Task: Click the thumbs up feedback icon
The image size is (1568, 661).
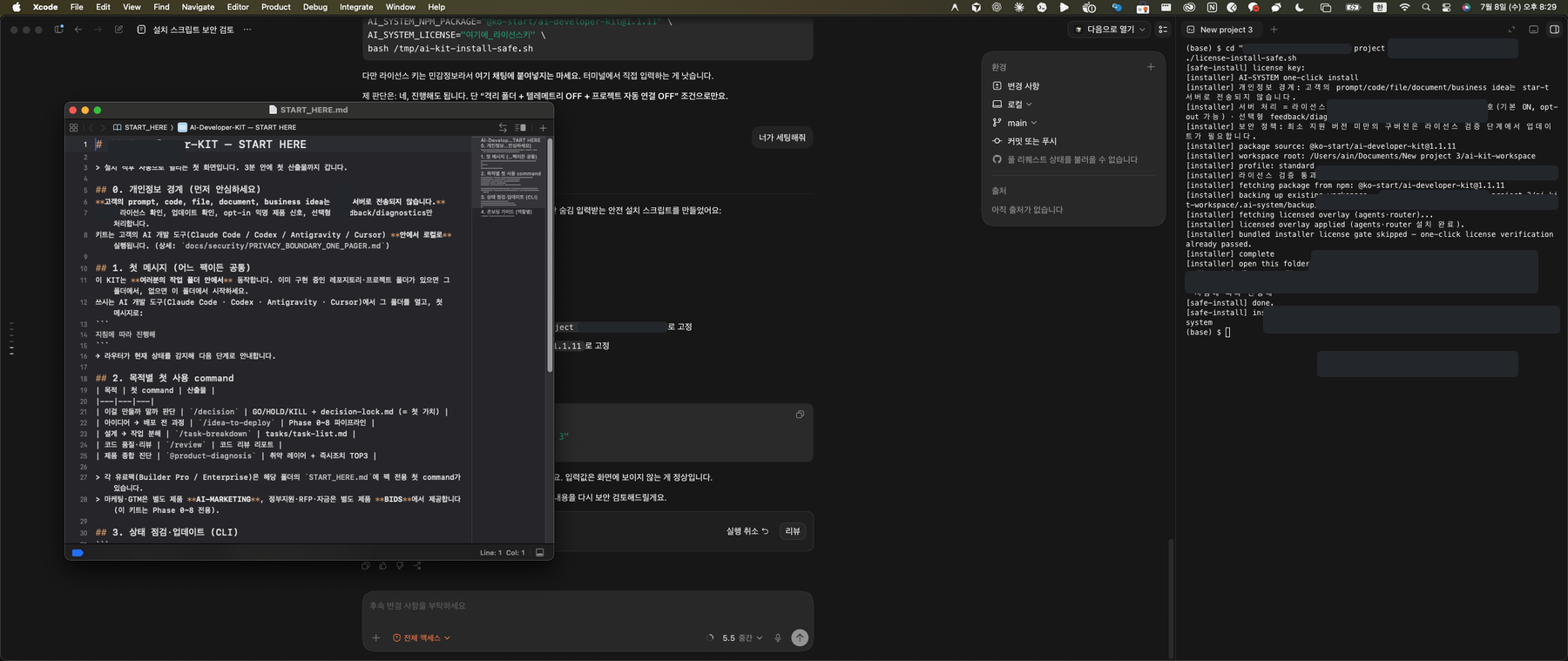Action: [382, 566]
